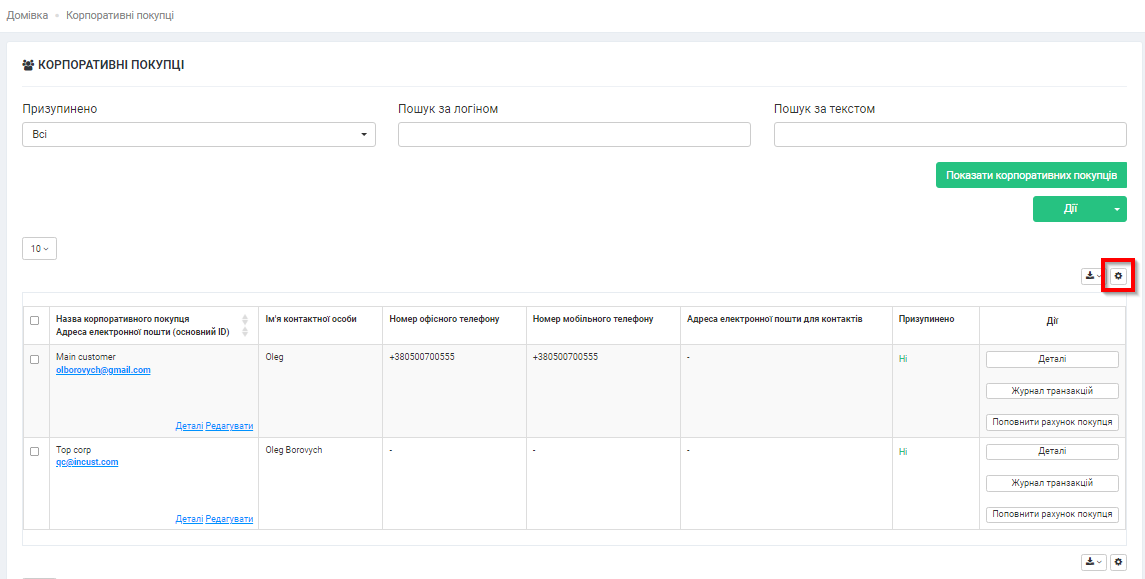Image resolution: width=1145 pixels, height=579 pixels.
Task: Click into Пошук за логіном field
Action: tap(574, 135)
